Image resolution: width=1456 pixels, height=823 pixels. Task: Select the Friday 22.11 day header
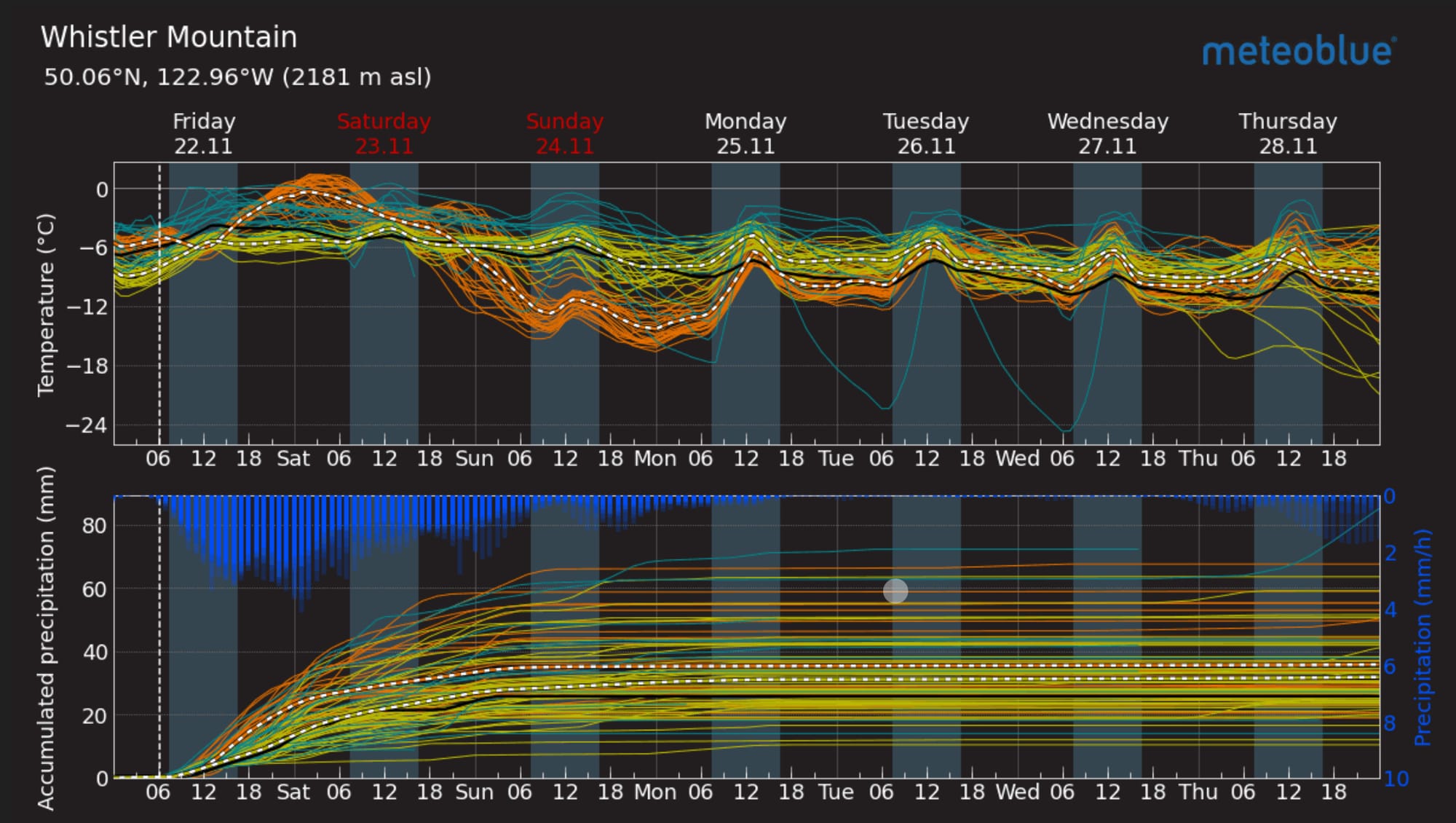click(203, 133)
